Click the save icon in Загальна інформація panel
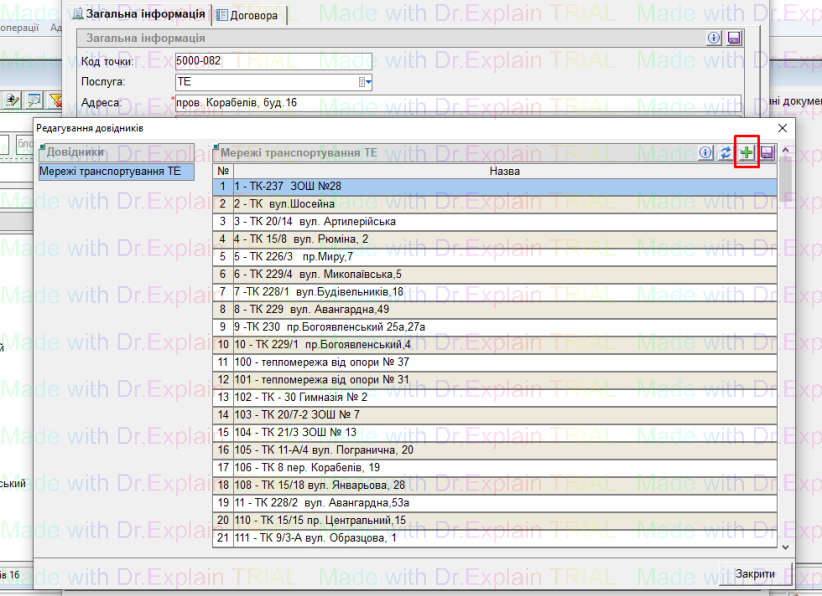The image size is (822, 596). pos(734,38)
